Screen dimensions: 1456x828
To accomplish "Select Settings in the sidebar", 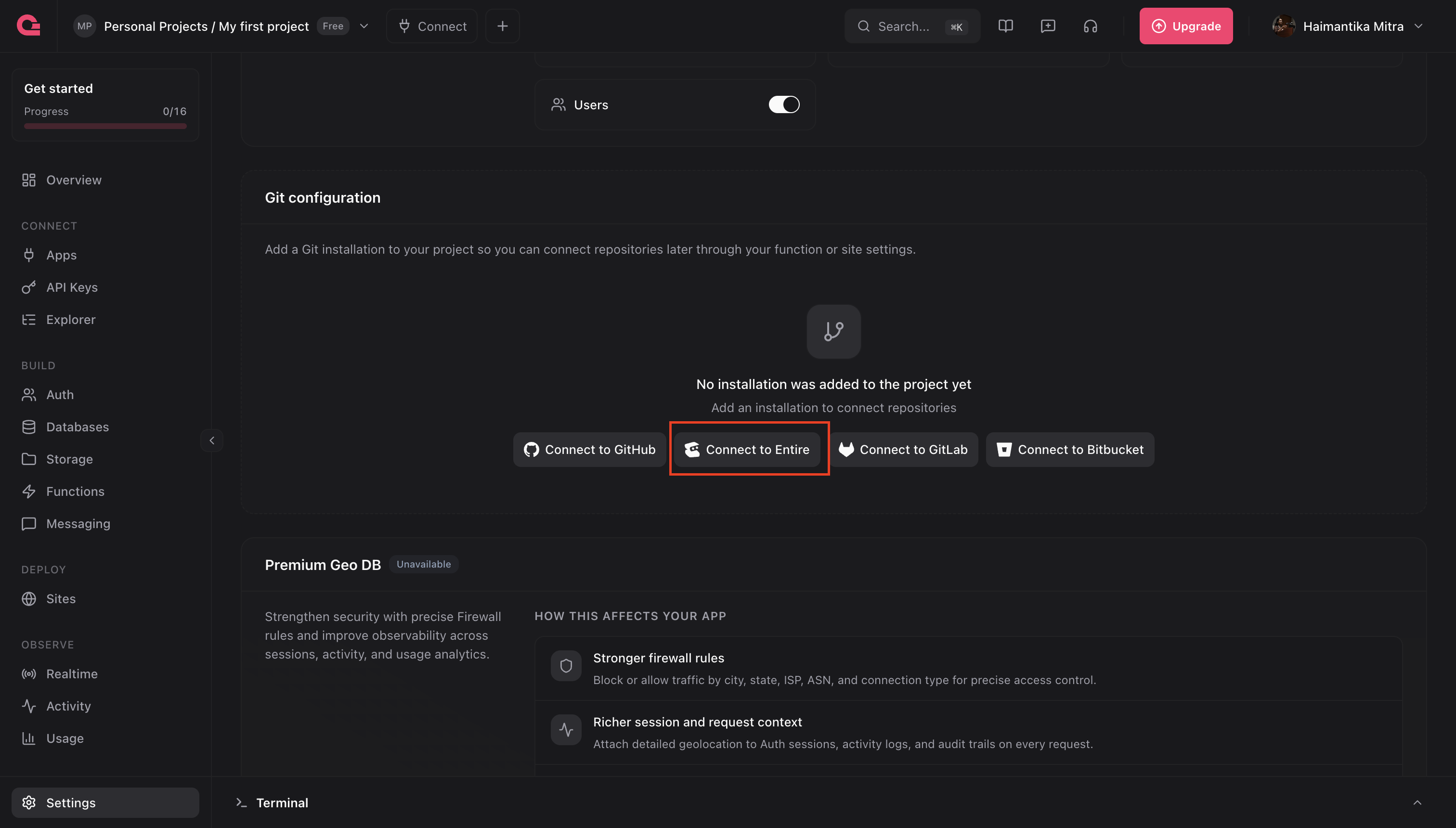I will (x=106, y=802).
